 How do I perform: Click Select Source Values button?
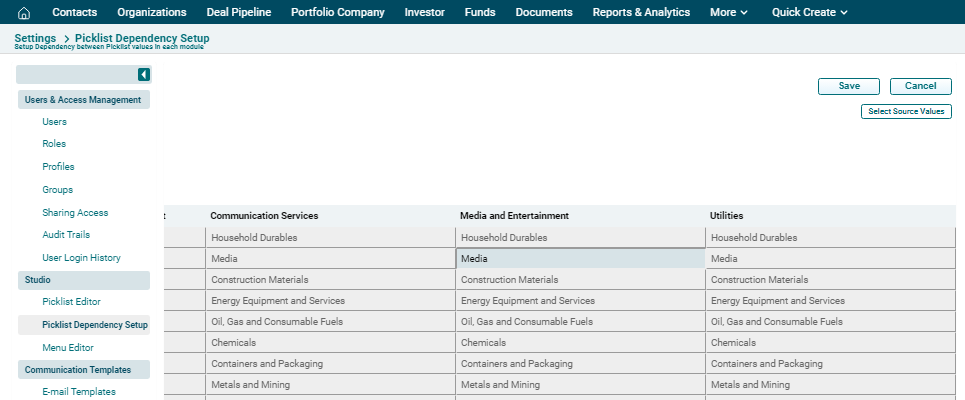(x=906, y=111)
